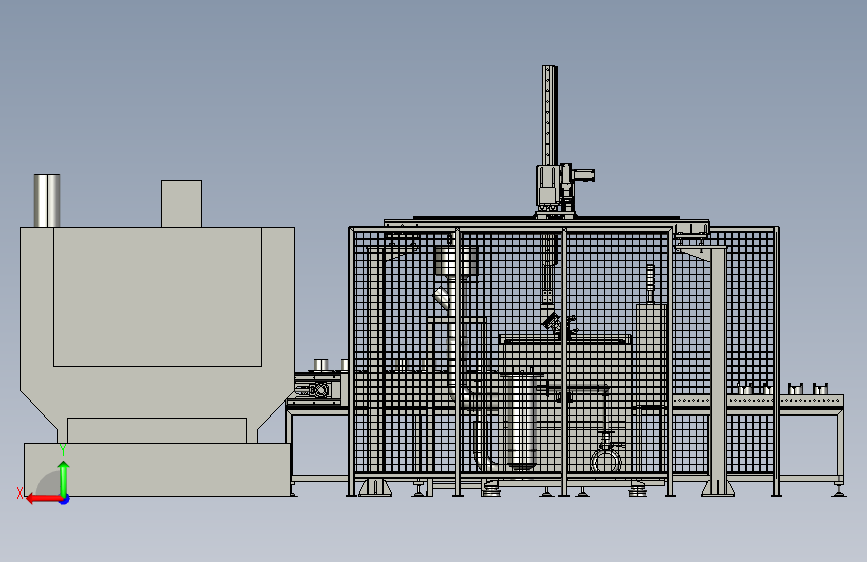Select the base plinth of the left machine
This screenshot has height=562, width=867.
pyautogui.click(x=158, y=469)
